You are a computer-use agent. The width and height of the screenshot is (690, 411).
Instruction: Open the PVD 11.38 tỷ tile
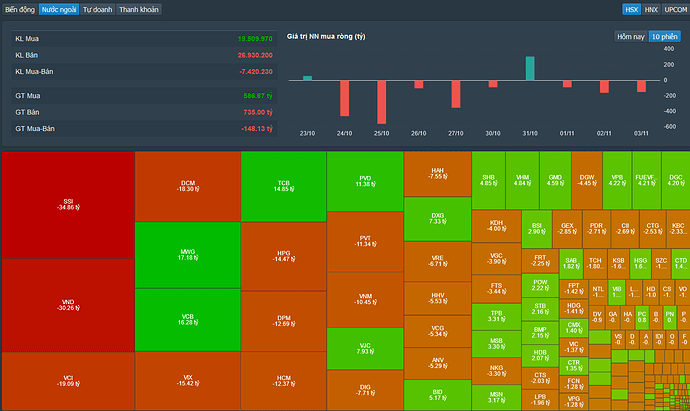[365, 181]
